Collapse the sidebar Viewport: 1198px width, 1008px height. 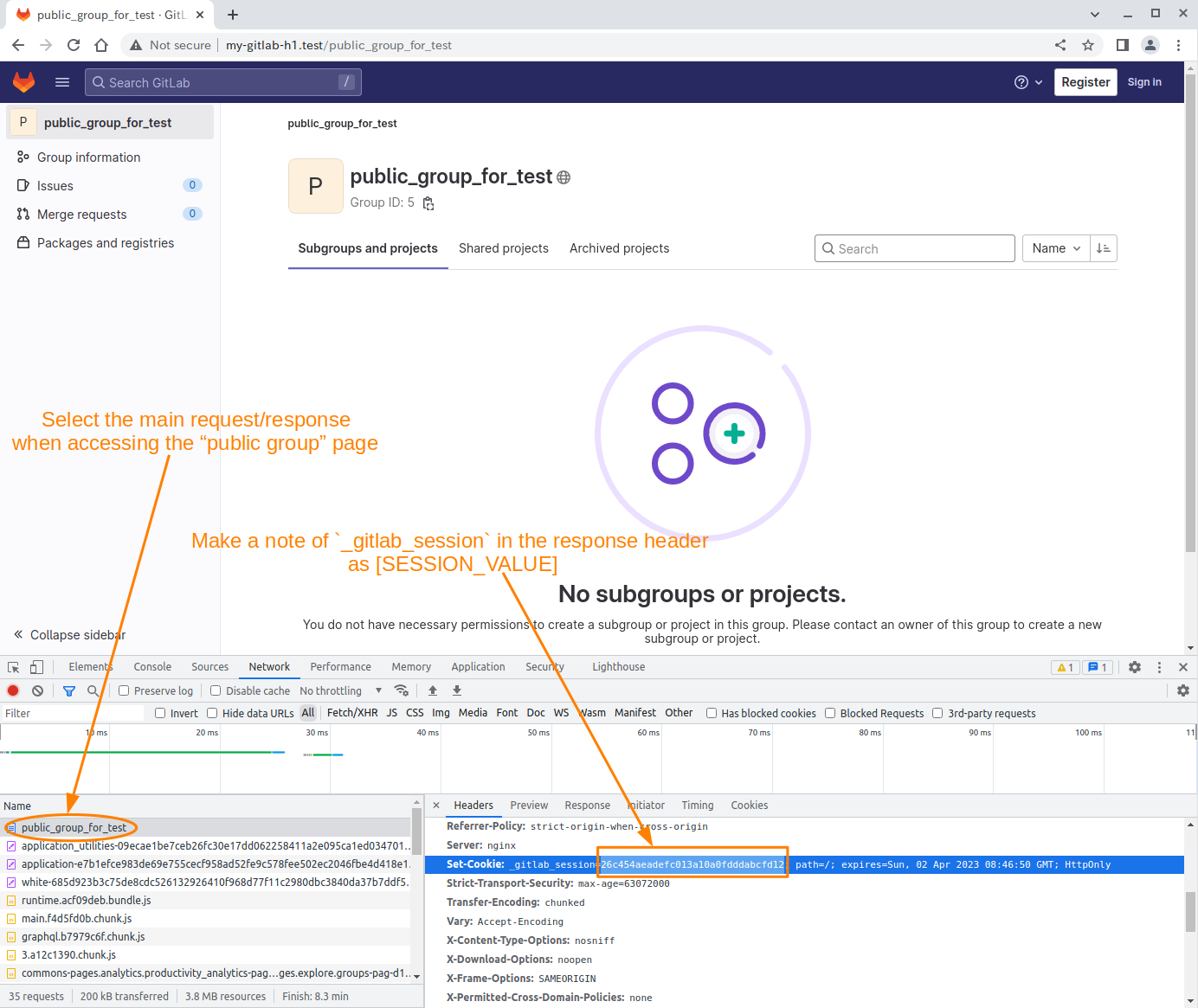click(69, 635)
